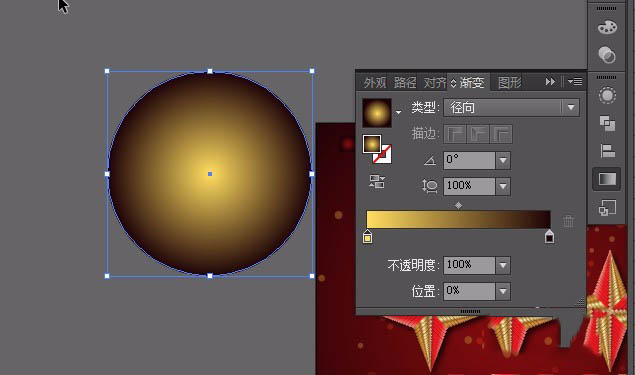Select the dark brown gradient stop
The height and width of the screenshot is (375, 635).
pyautogui.click(x=549, y=237)
